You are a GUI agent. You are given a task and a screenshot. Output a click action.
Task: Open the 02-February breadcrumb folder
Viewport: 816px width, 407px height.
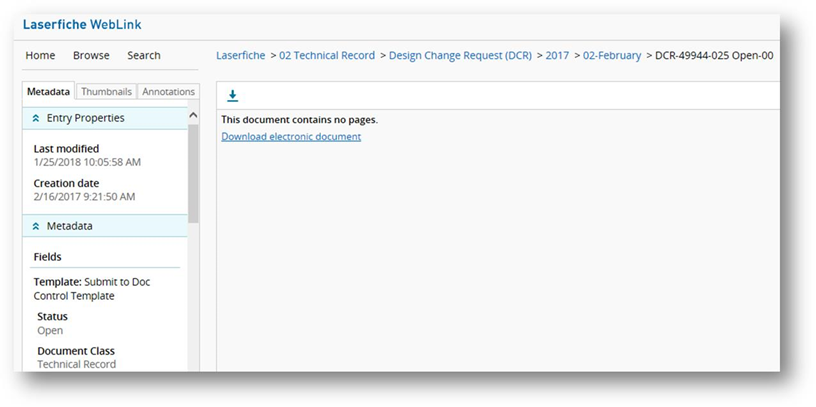pos(611,55)
